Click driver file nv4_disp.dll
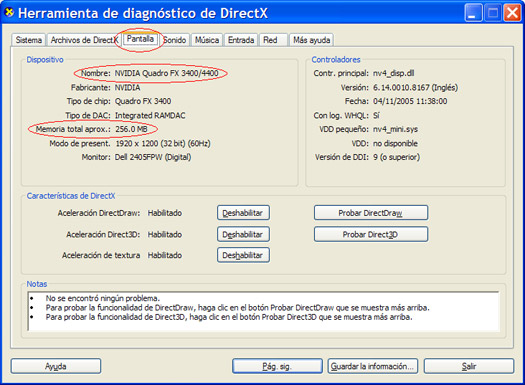 click(393, 73)
